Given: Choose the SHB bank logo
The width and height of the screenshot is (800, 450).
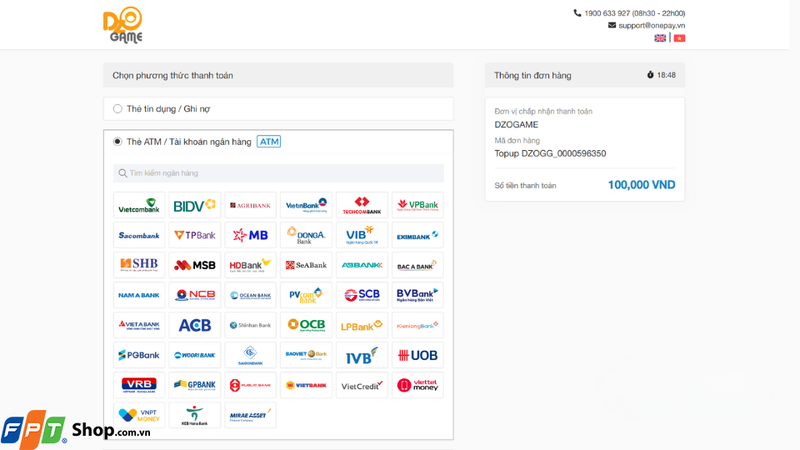Looking at the screenshot, I should click(139, 265).
